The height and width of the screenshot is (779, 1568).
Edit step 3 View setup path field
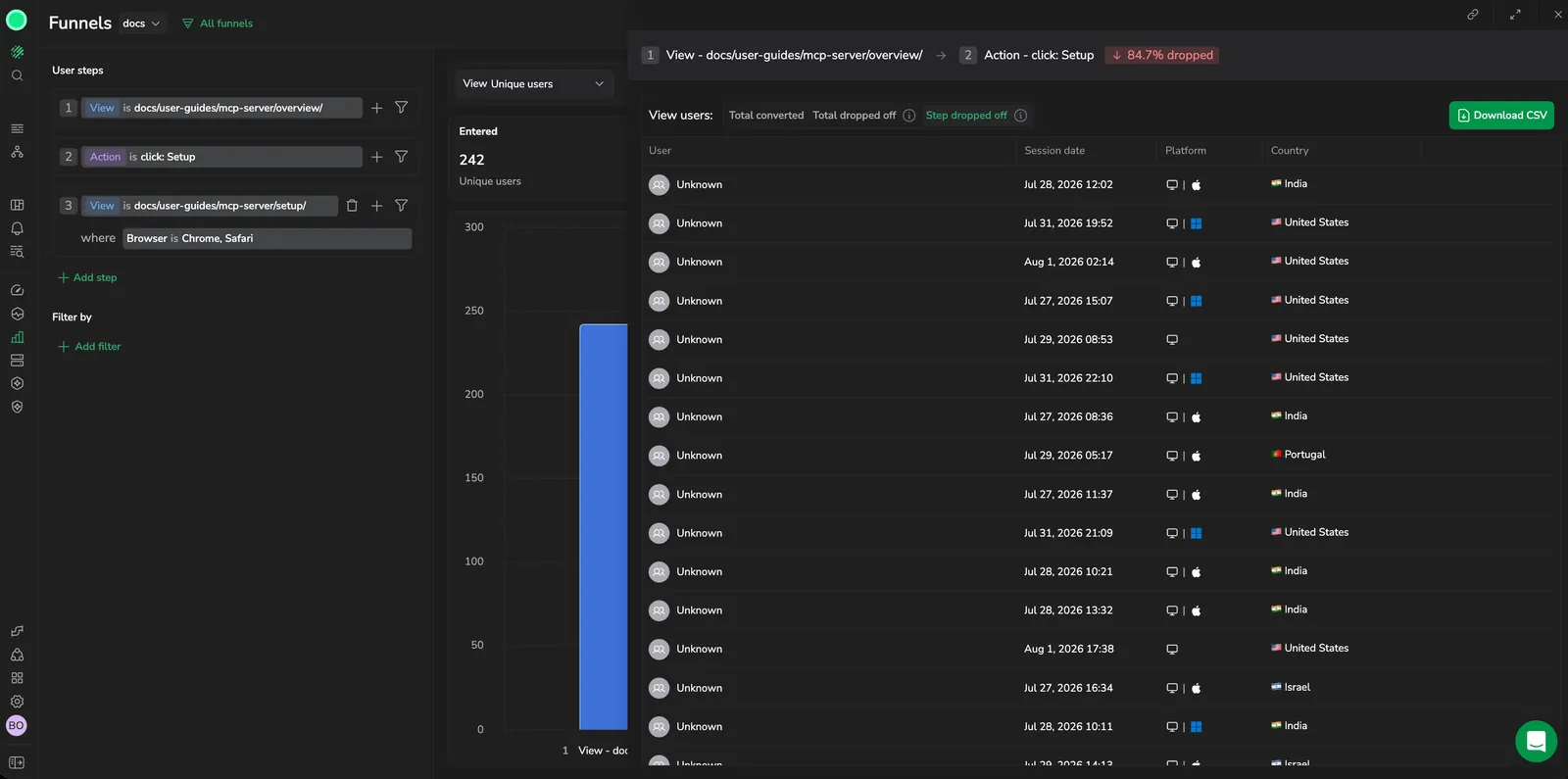click(x=210, y=206)
